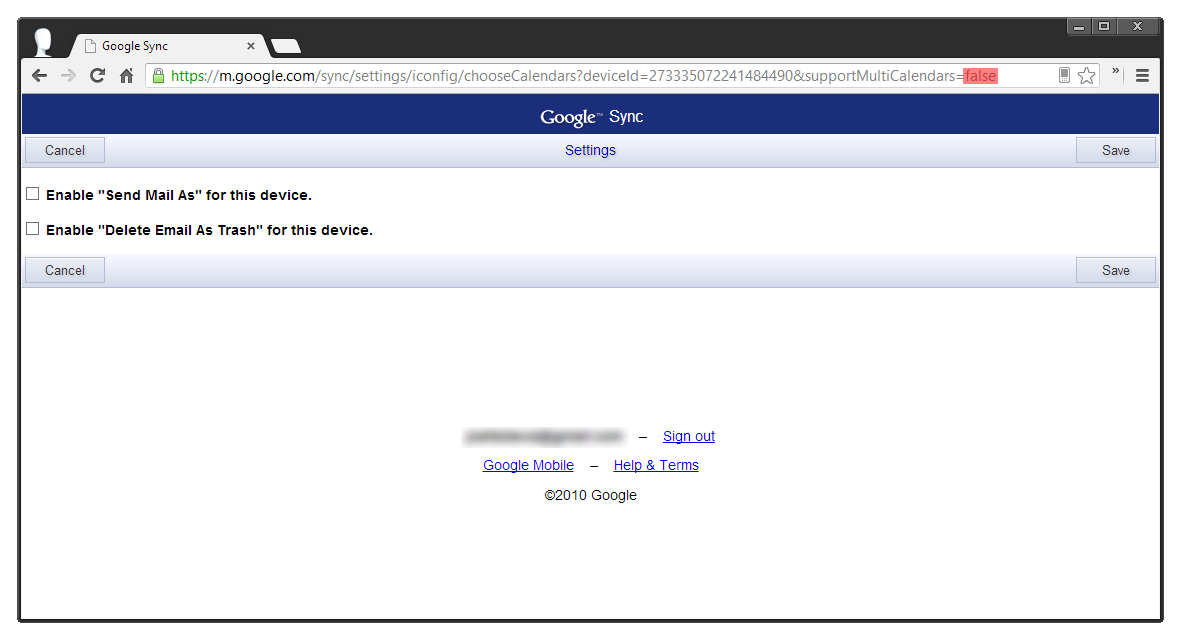The width and height of the screenshot is (1181, 640).
Task: Click the user profile silhouette icon
Action: (x=43, y=43)
